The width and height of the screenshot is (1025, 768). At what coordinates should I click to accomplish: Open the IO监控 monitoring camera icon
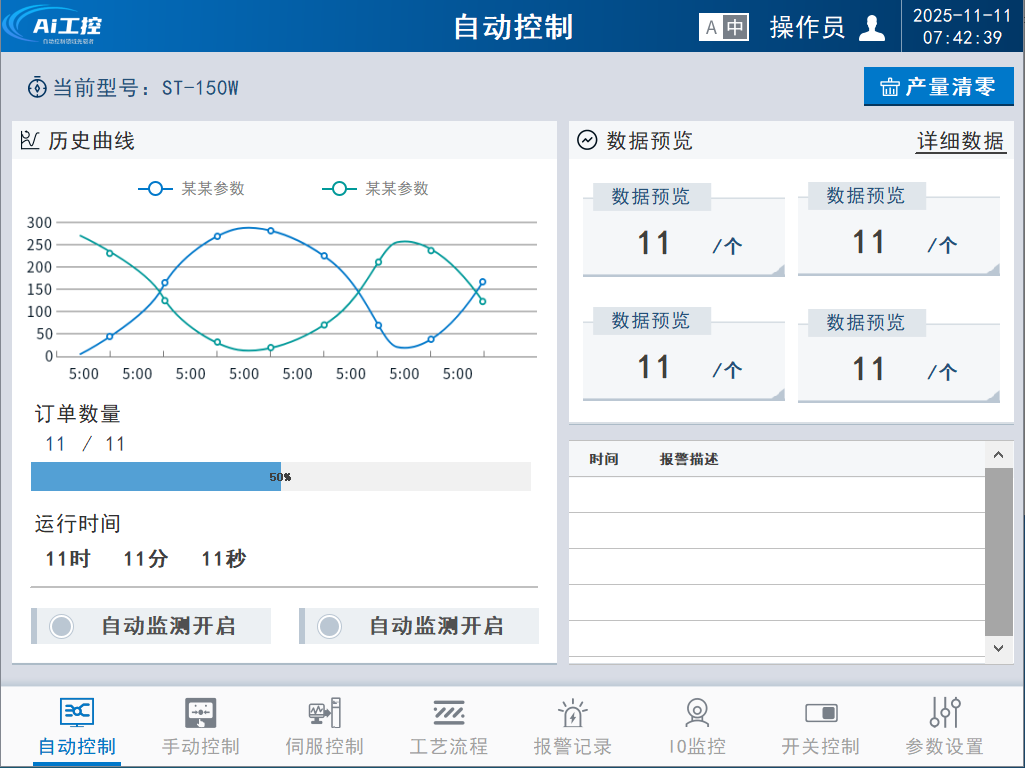697,713
